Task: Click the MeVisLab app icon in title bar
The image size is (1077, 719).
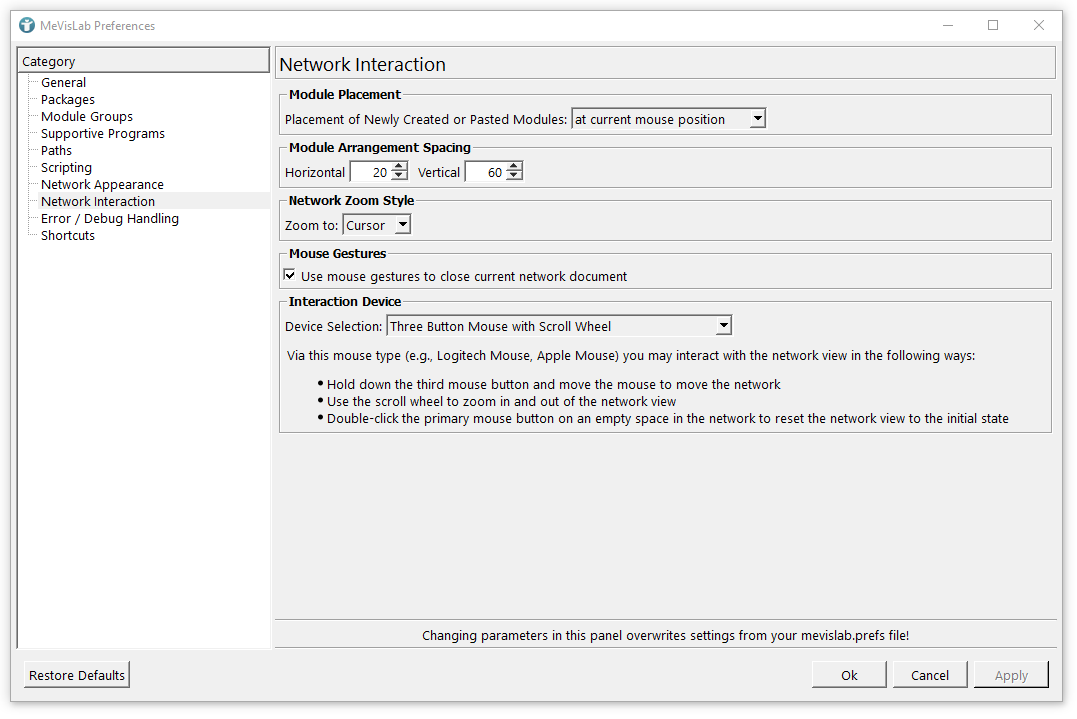Action: (x=27, y=25)
